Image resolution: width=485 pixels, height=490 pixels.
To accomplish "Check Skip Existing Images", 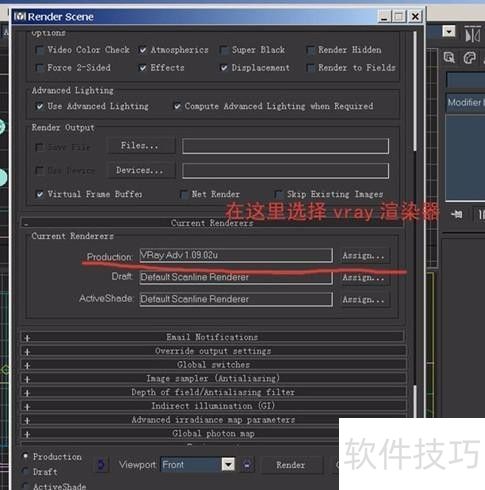I will 279,194.
